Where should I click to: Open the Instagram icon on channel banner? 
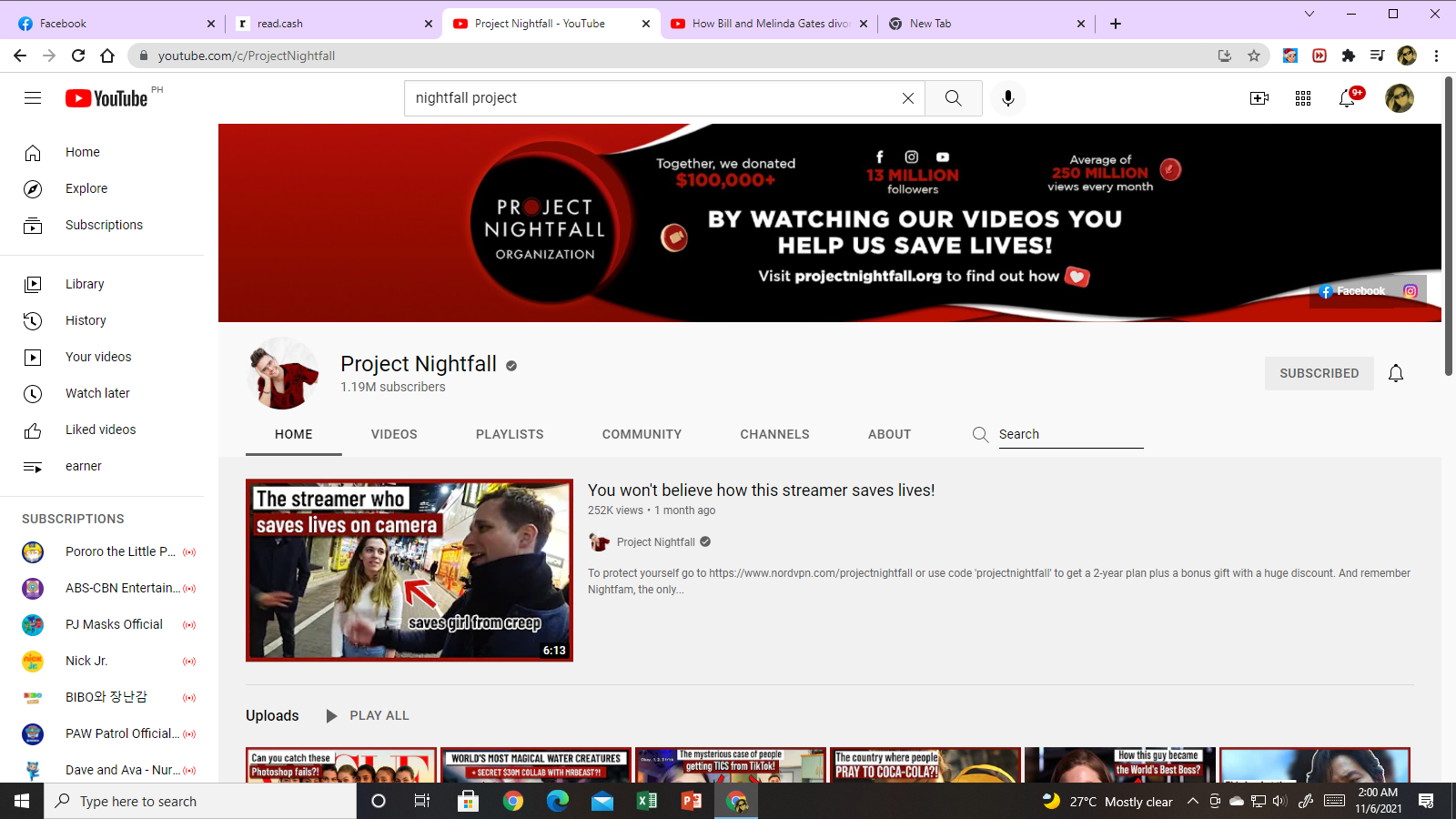tap(1410, 291)
